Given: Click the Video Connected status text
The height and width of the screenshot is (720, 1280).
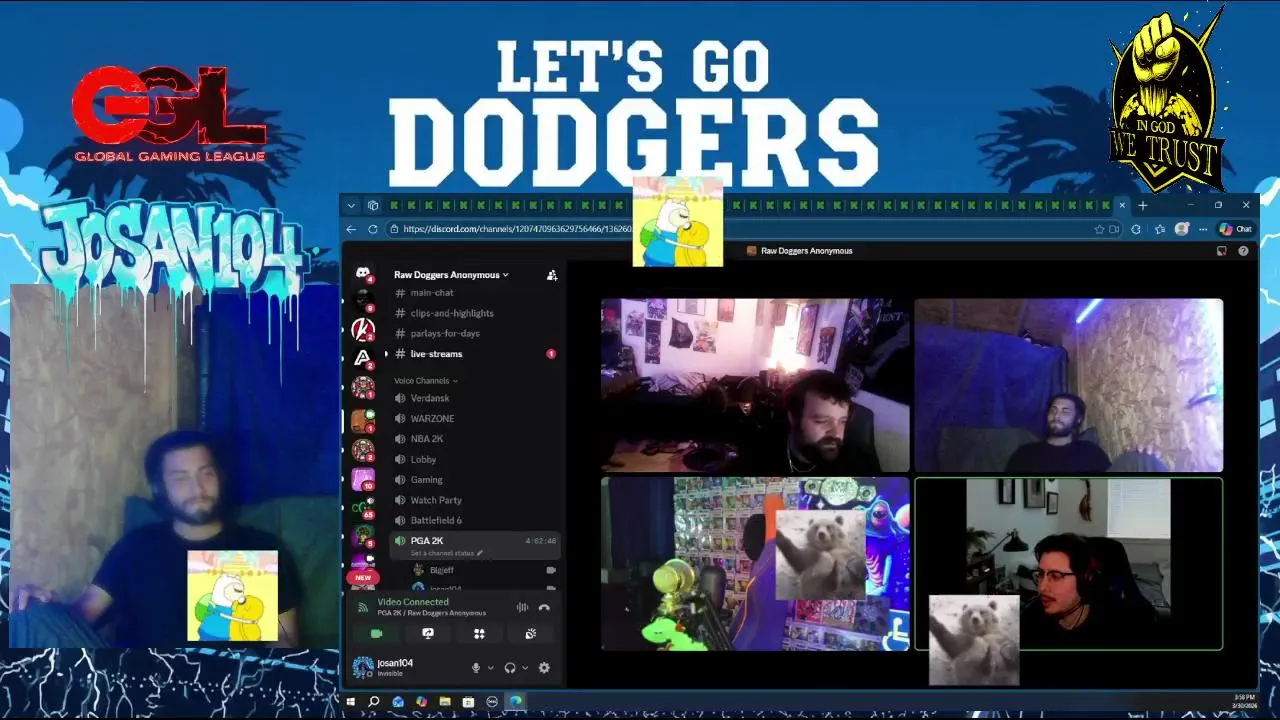Looking at the screenshot, I should click(413, 602).
